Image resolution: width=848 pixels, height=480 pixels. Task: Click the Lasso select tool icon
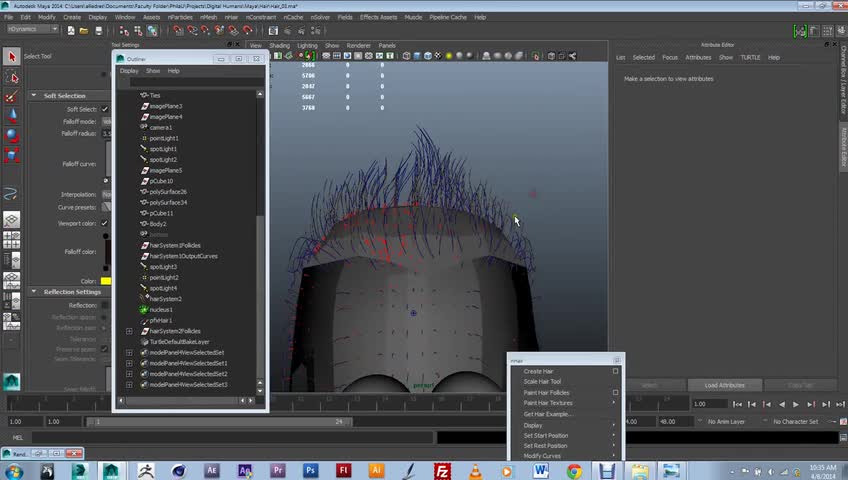coord(12,78)
